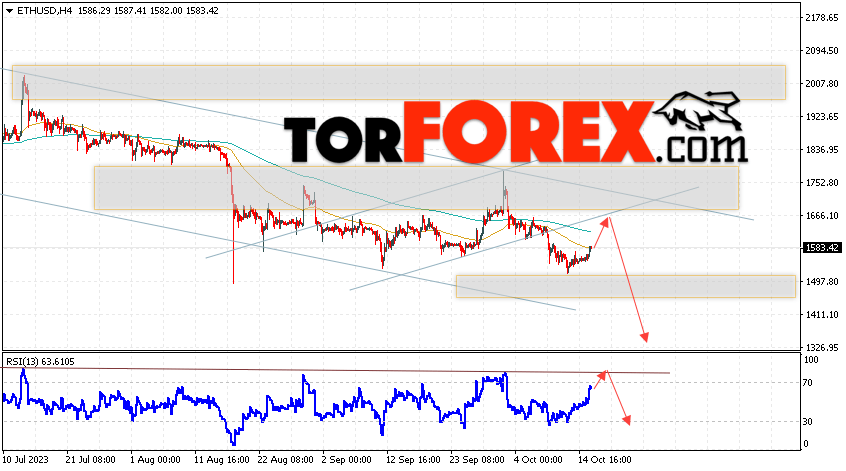Image resolution: width=846 pixels, height=471 pixels.
Task: Click price axis value 2007.80
Action: 822,84
